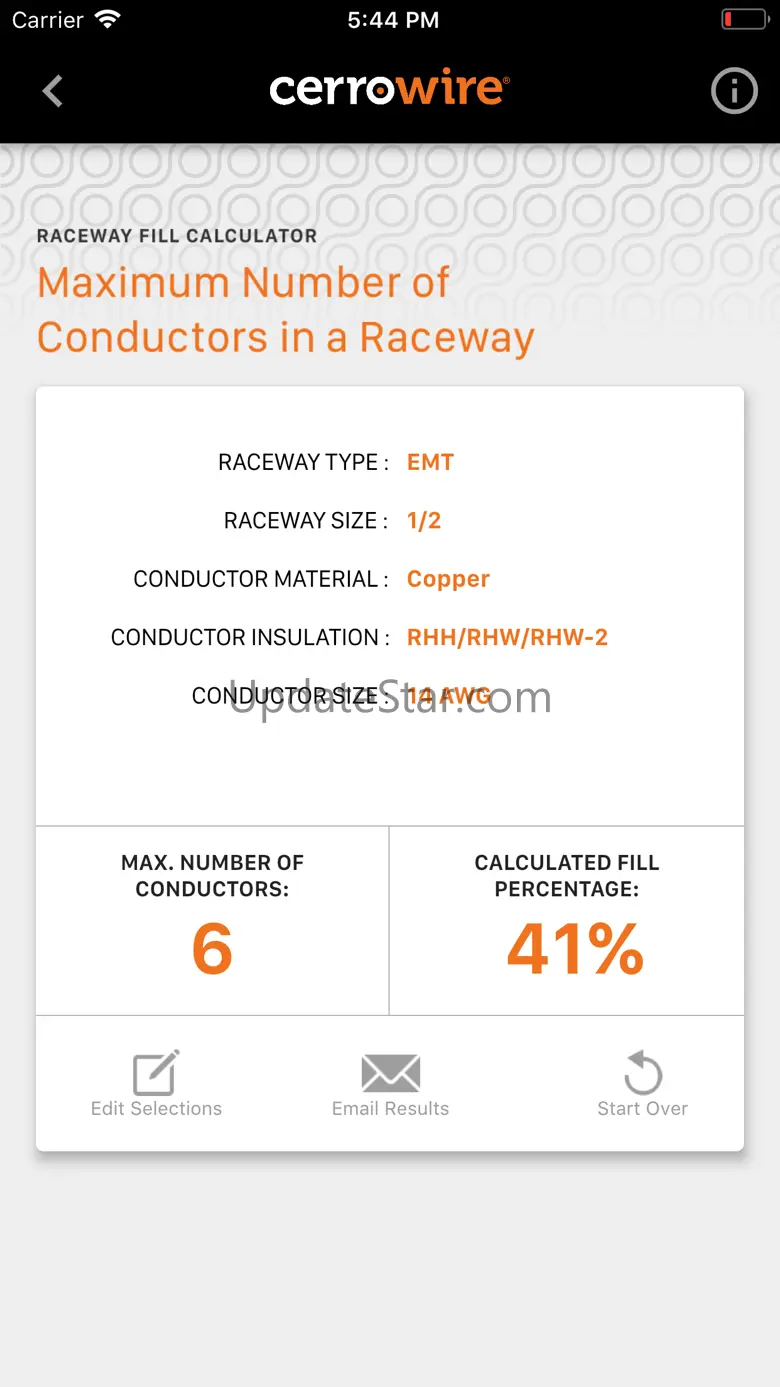Tap the 41% calculated fill percentage

point(575,949)
